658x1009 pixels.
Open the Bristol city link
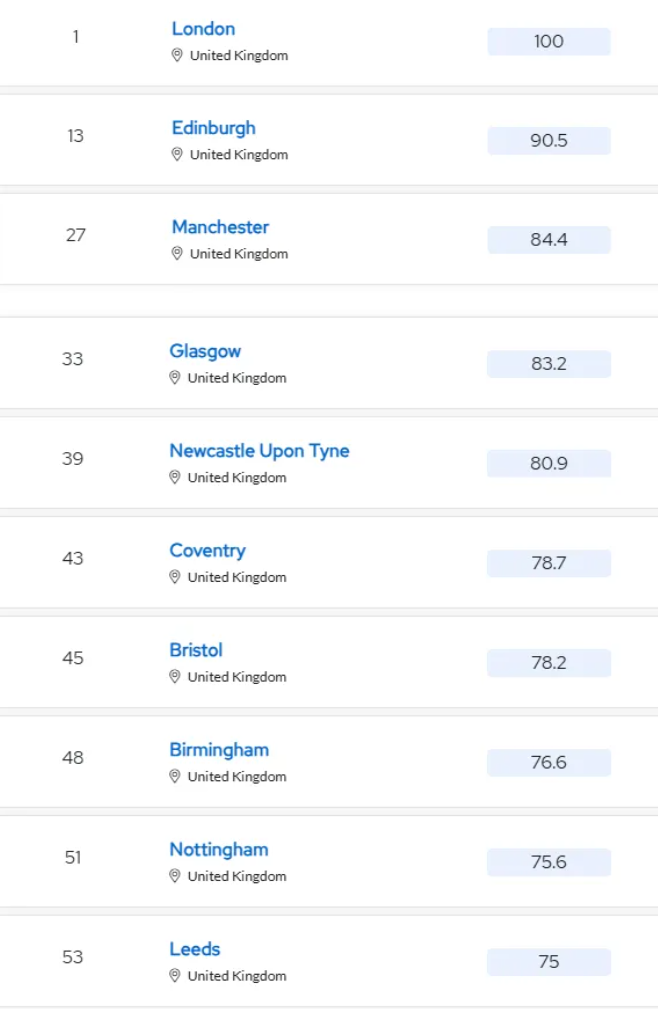pyautogui.click(x=196, y=650)
